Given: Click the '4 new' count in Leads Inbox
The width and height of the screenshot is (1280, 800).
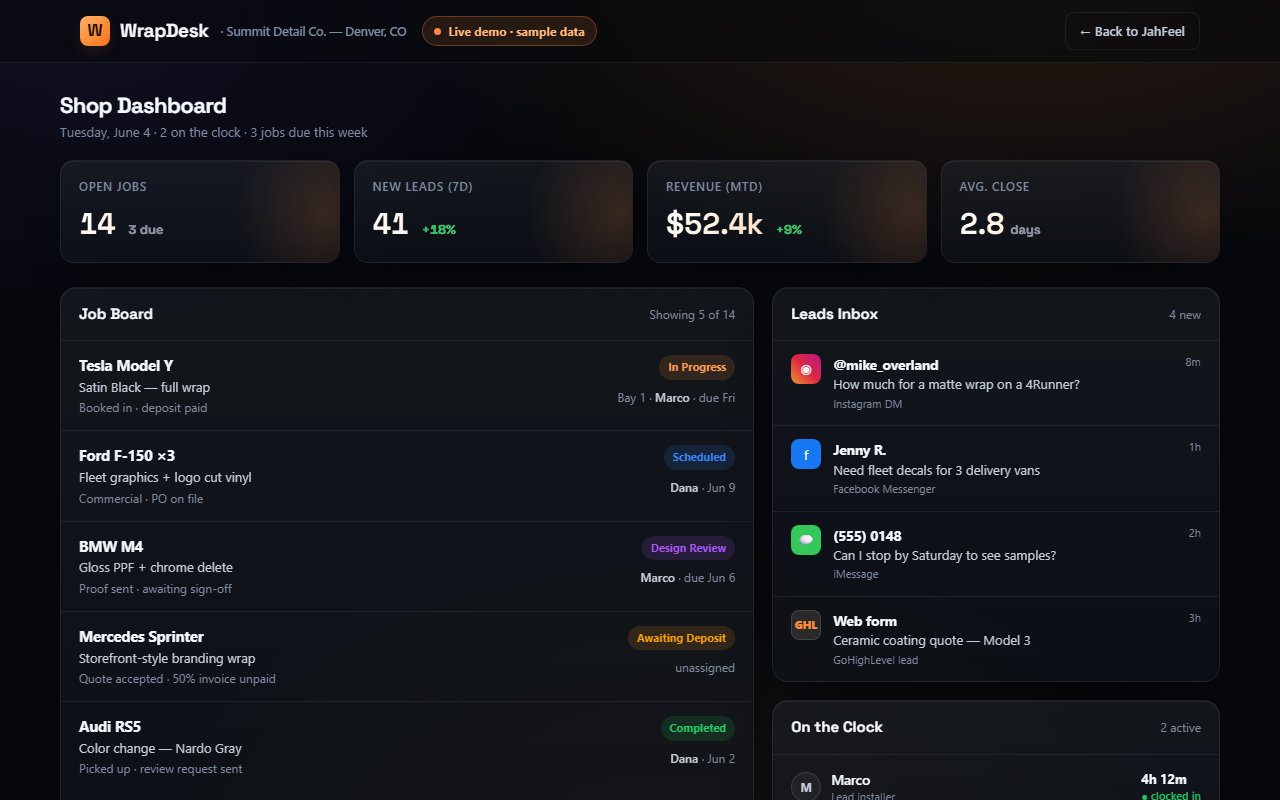Looking at the screenshot, I should coord(1185,315).
